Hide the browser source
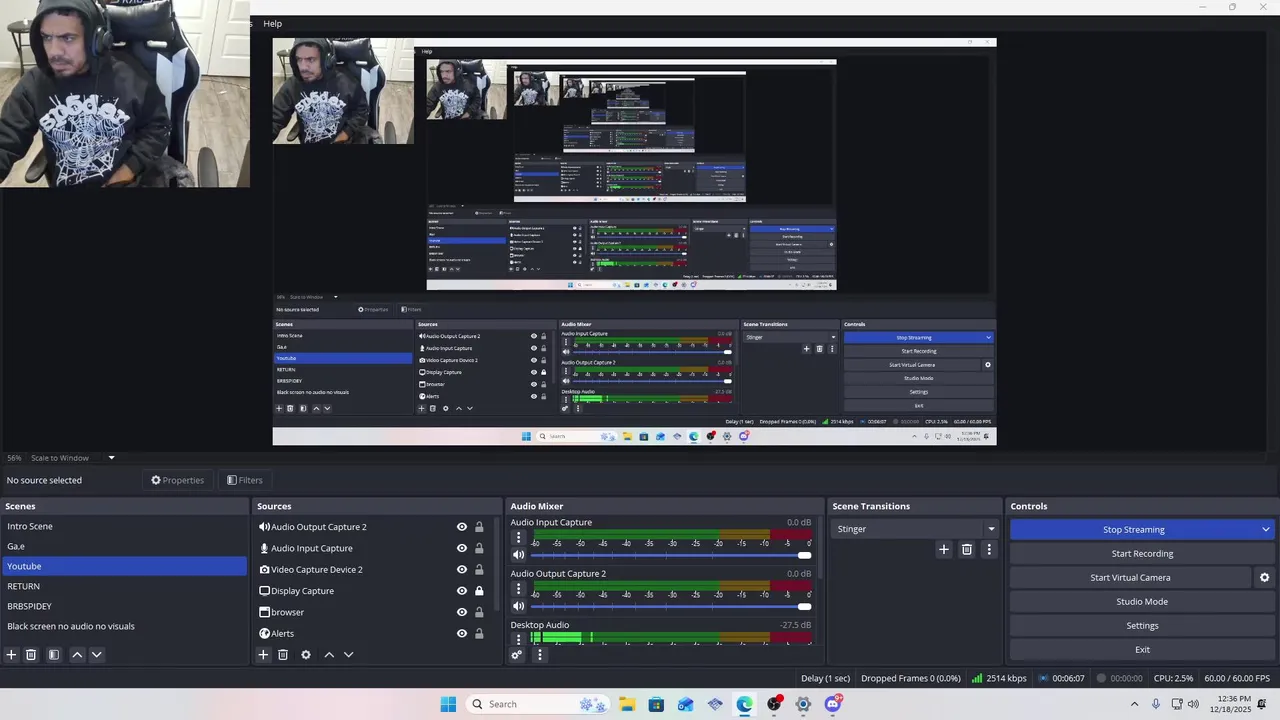This screenshot has width=1280, height=720. (x=462, y=612)
